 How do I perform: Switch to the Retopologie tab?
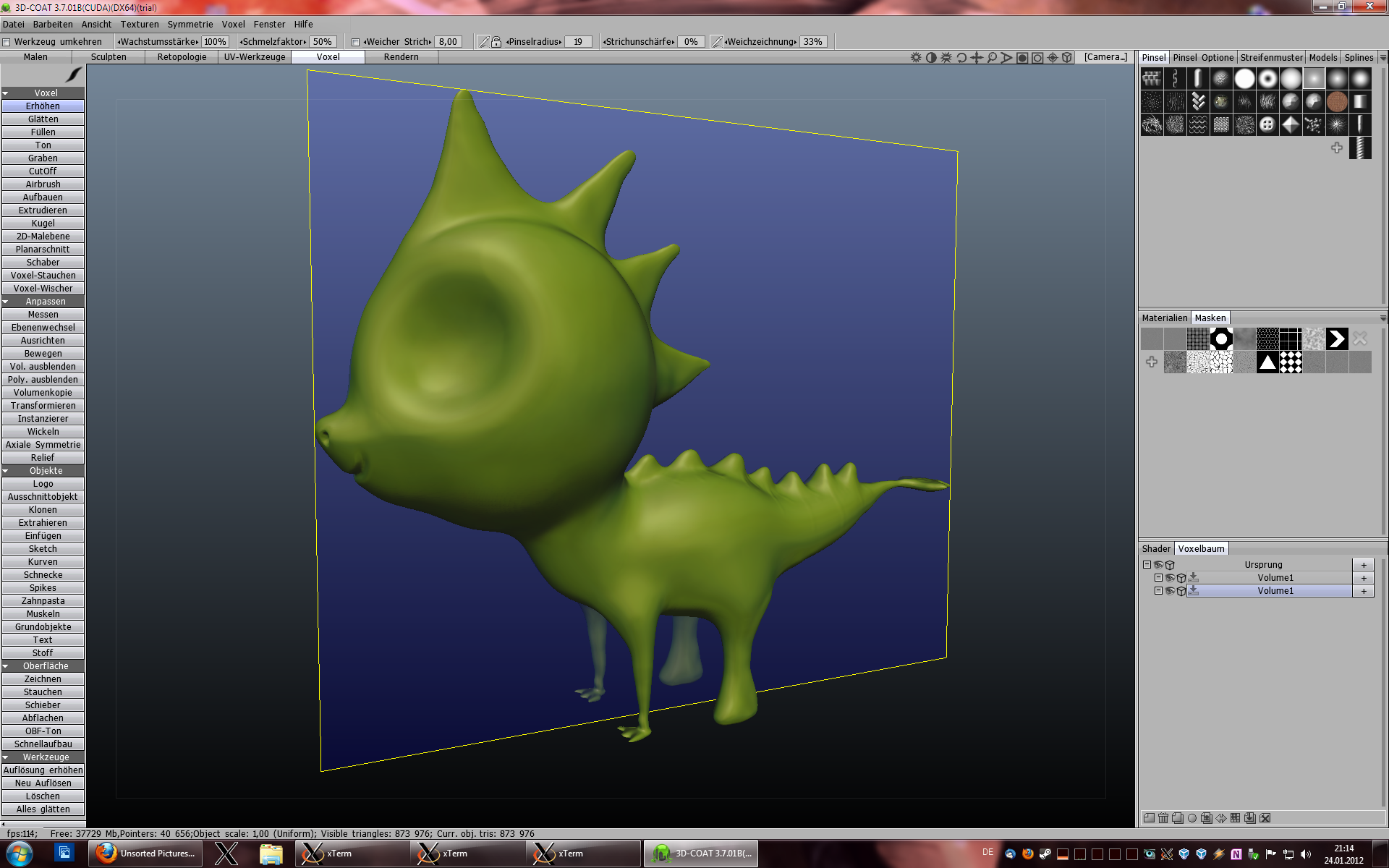tap(182, 57)
